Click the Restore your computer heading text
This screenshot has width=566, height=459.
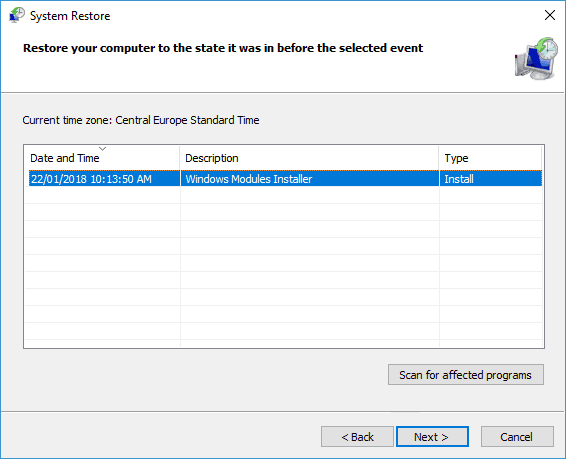tap(223, 48)
